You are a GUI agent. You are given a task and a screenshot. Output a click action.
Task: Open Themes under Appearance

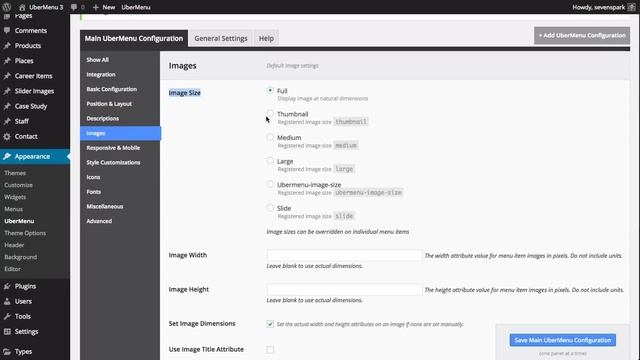click(x=15, y=173)
